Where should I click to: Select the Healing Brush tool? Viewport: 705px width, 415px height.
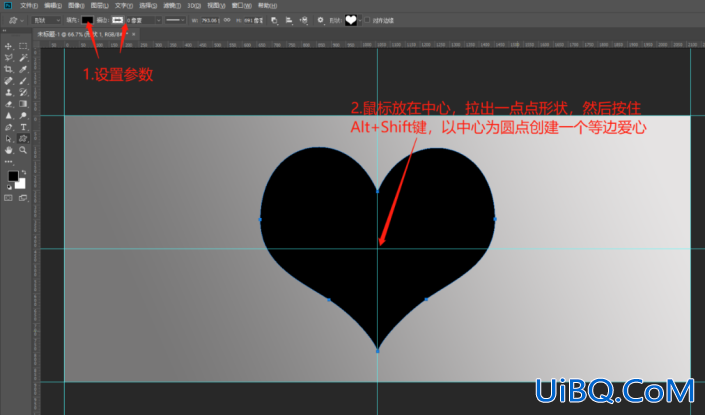tap(8, 81)
